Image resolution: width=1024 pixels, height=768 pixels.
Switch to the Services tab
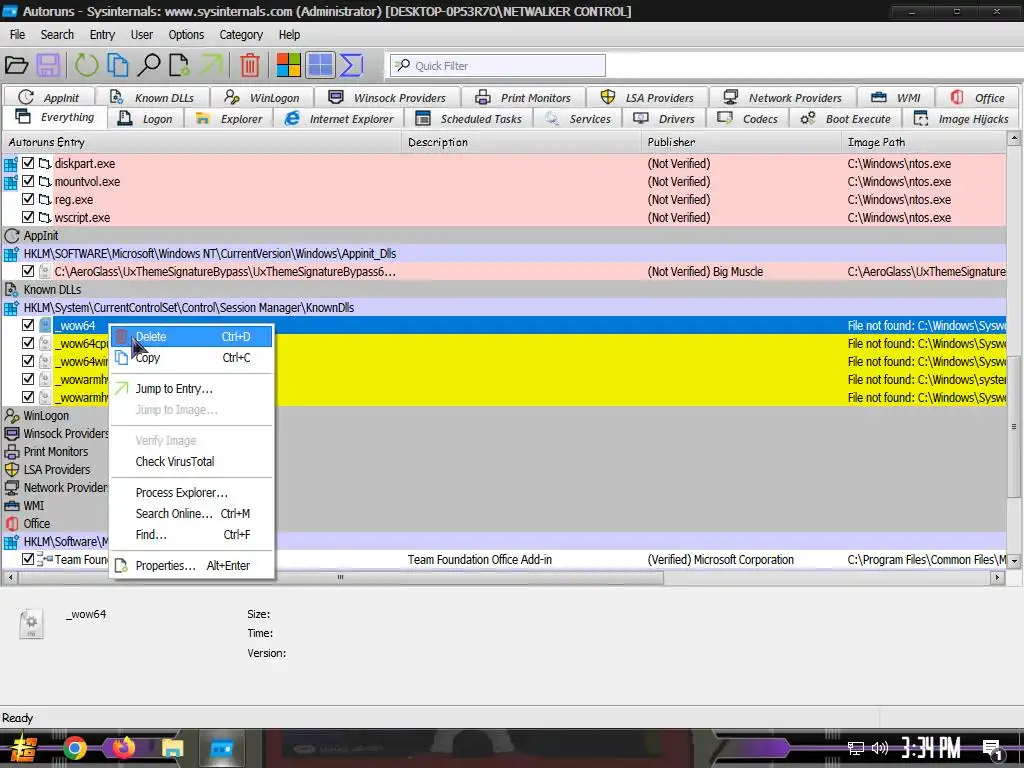pos(578,119)
